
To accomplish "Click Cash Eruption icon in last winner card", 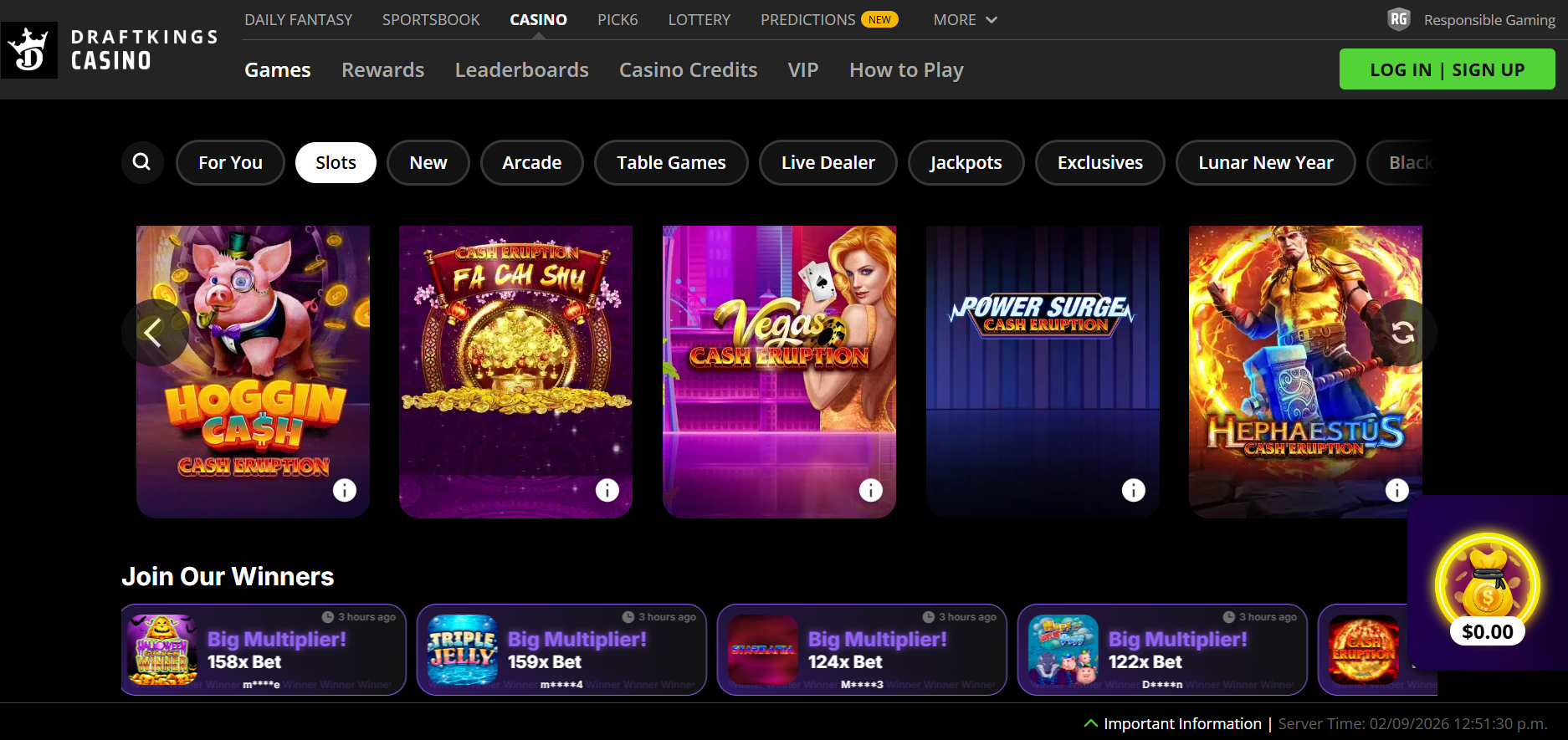I will point(1364,650).
